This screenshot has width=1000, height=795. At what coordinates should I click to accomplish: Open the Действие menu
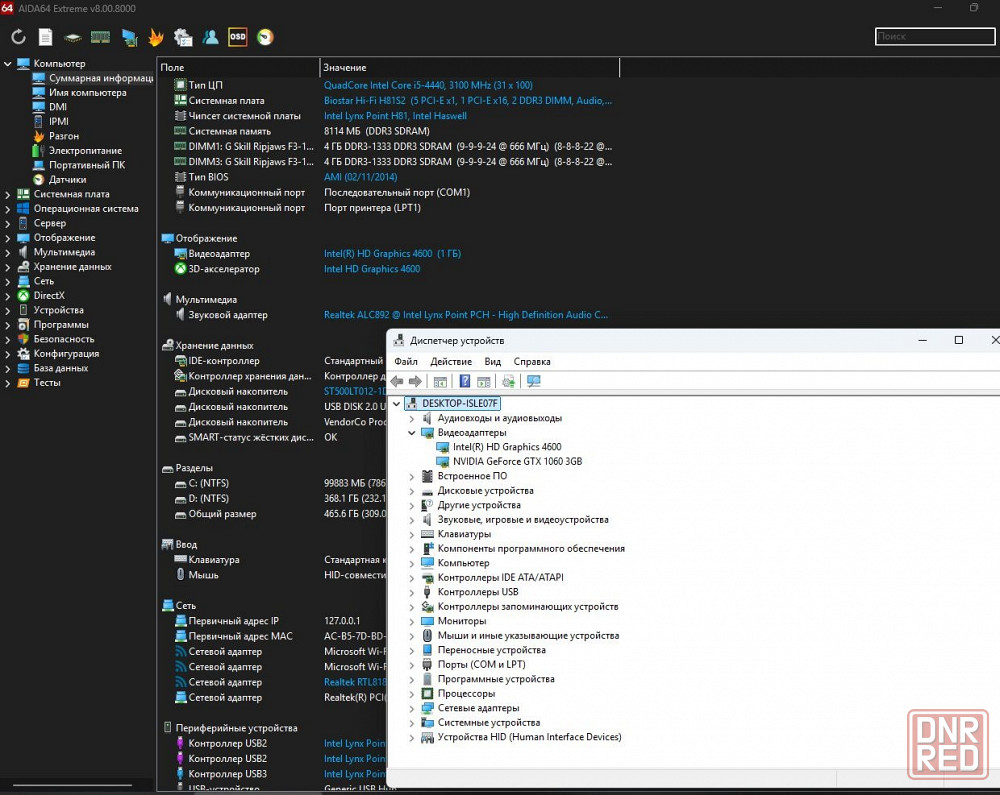coord(451,361)
